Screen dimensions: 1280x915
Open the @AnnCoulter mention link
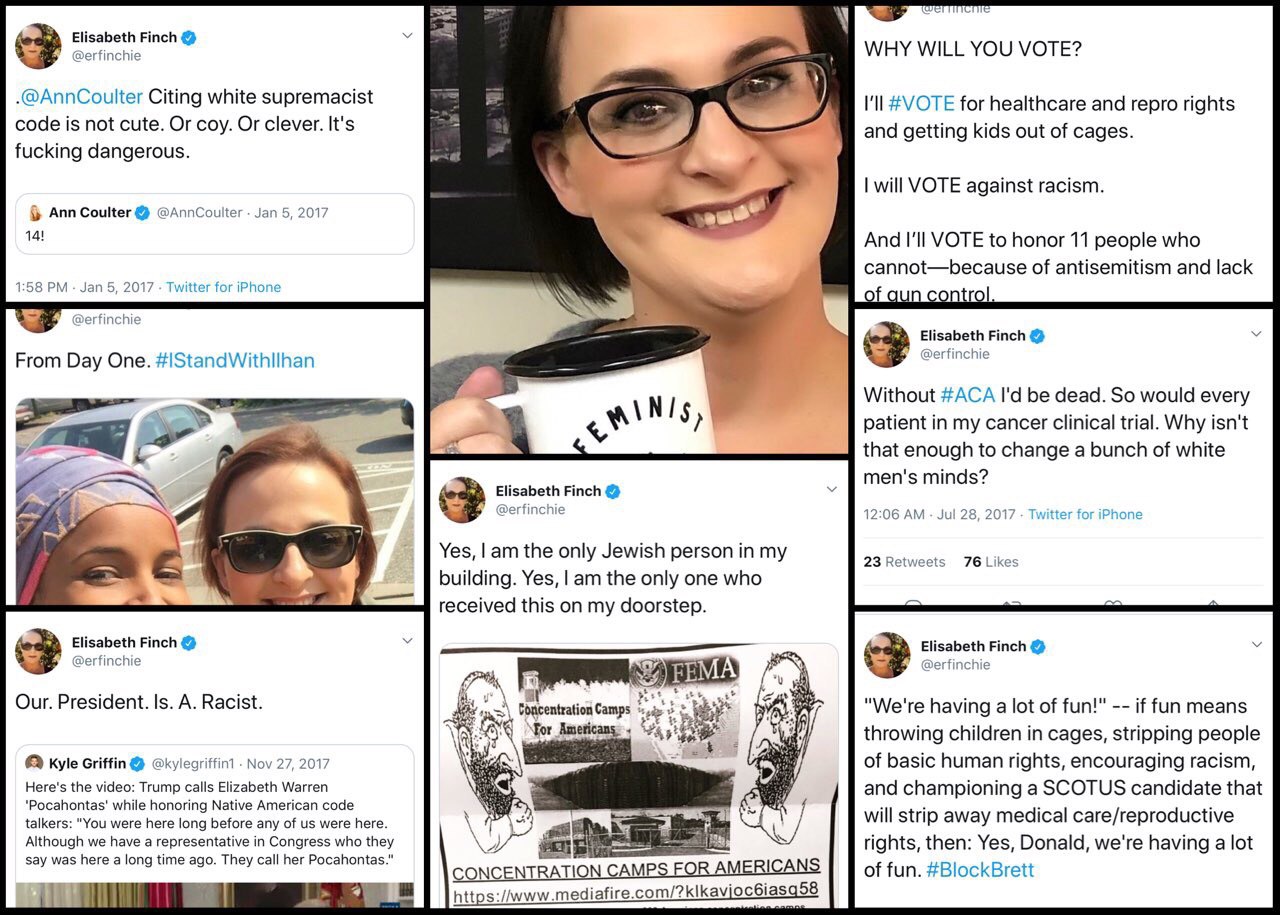(x=82, y=97)
